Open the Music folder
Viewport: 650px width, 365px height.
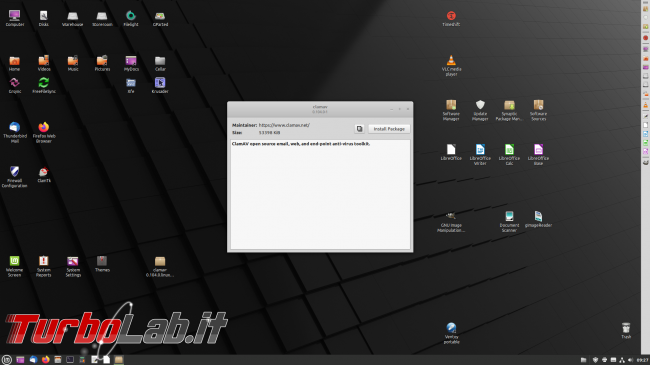pyautogui.click(x=73, y=63)
